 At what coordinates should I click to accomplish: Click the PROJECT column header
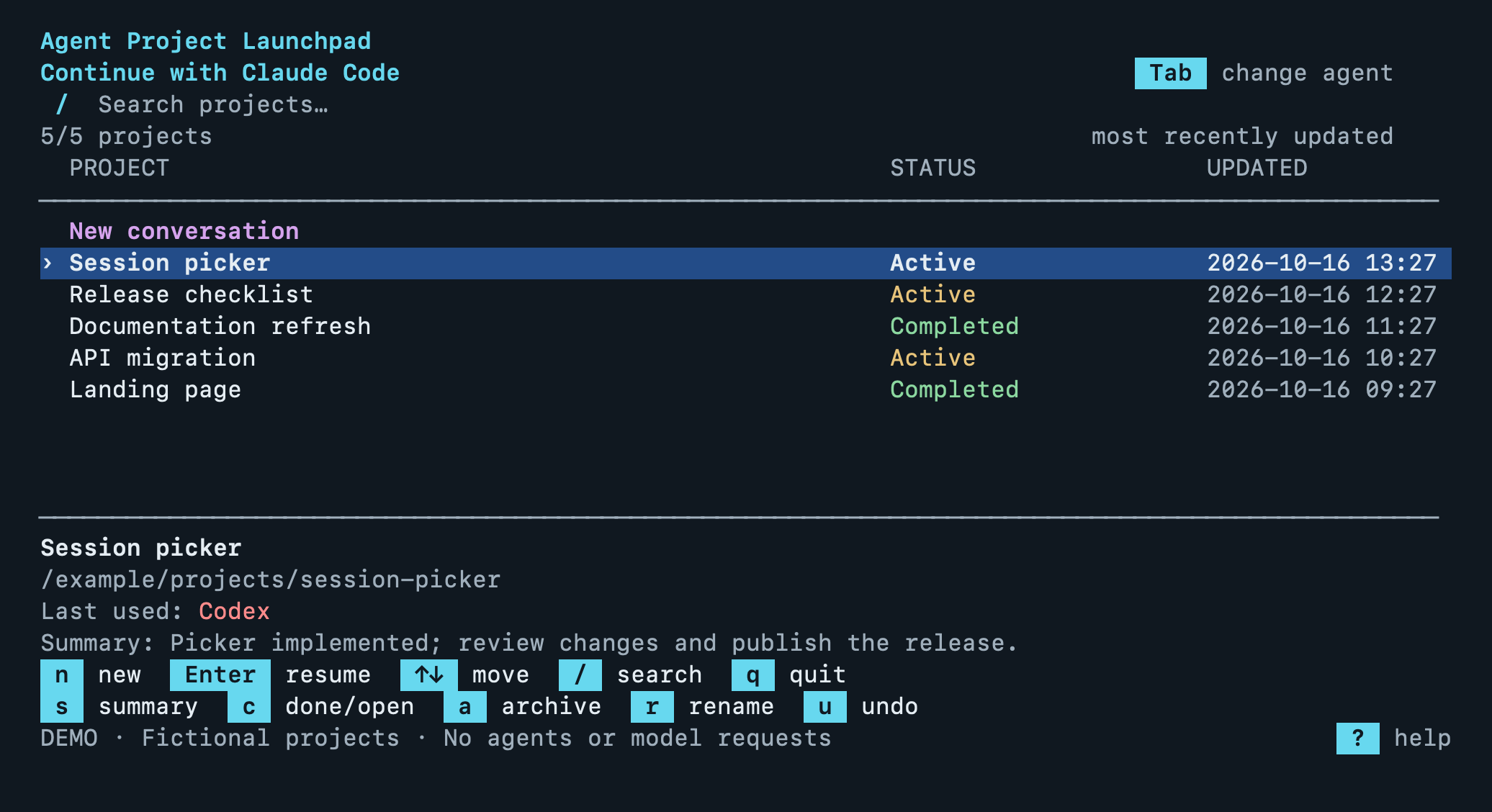(119, 168)
